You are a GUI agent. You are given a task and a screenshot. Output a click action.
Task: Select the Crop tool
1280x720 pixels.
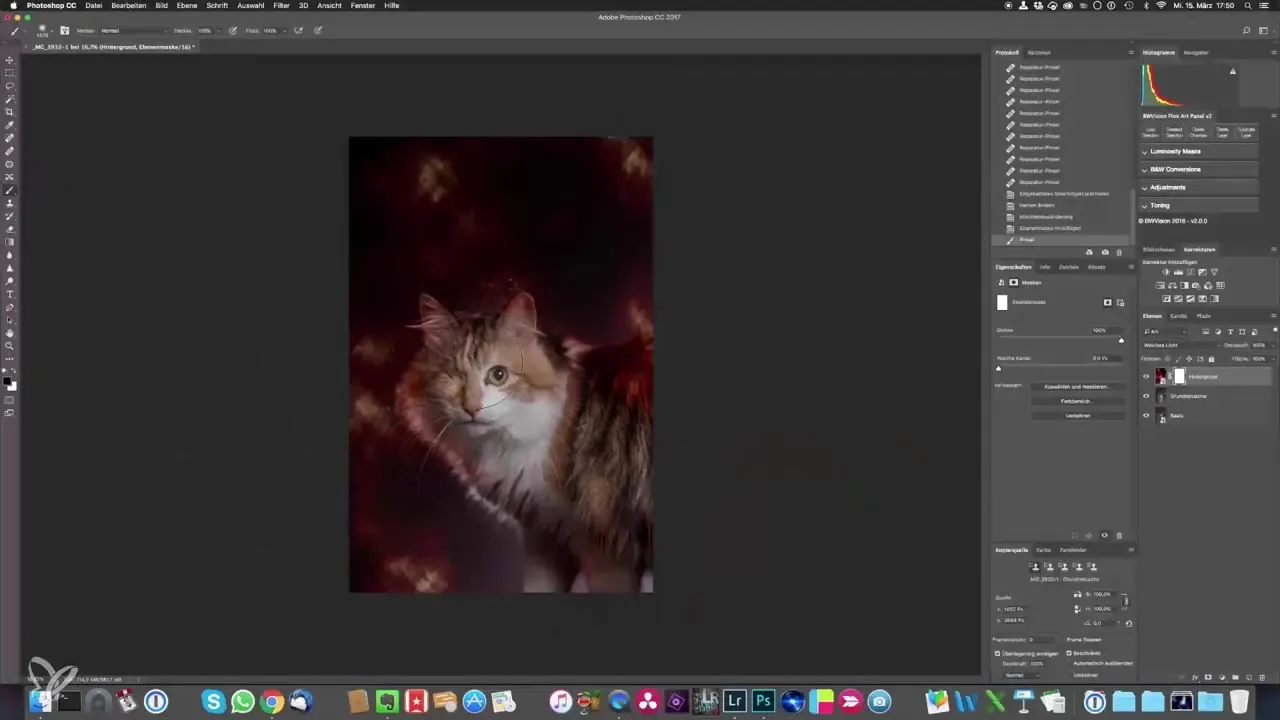pyautogui.click(x=10, y=112)
